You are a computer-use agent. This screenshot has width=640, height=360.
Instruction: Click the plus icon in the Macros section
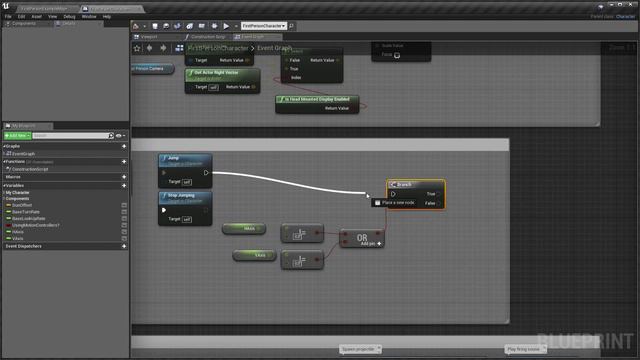pos(124,177)
